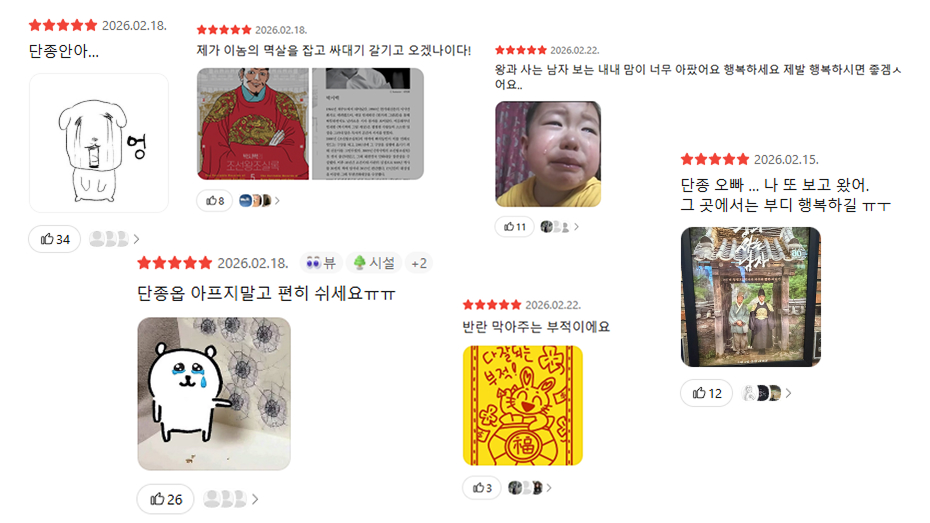This screenshot has width=930, height=523.
Task: Expand likers list next to 3 likes
Action: [x=530, y=487]
